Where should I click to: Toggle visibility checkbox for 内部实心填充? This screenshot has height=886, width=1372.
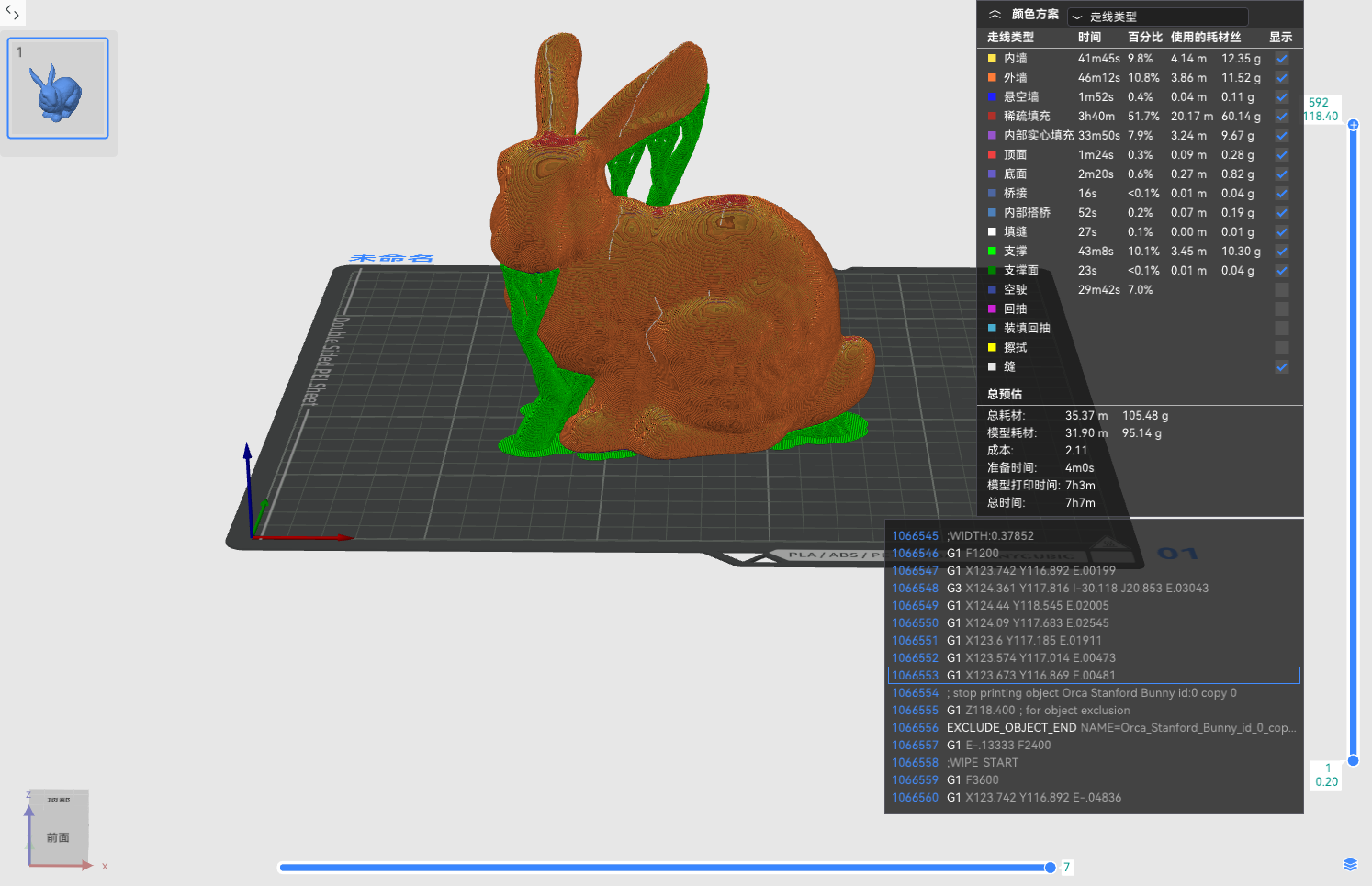1282,135
